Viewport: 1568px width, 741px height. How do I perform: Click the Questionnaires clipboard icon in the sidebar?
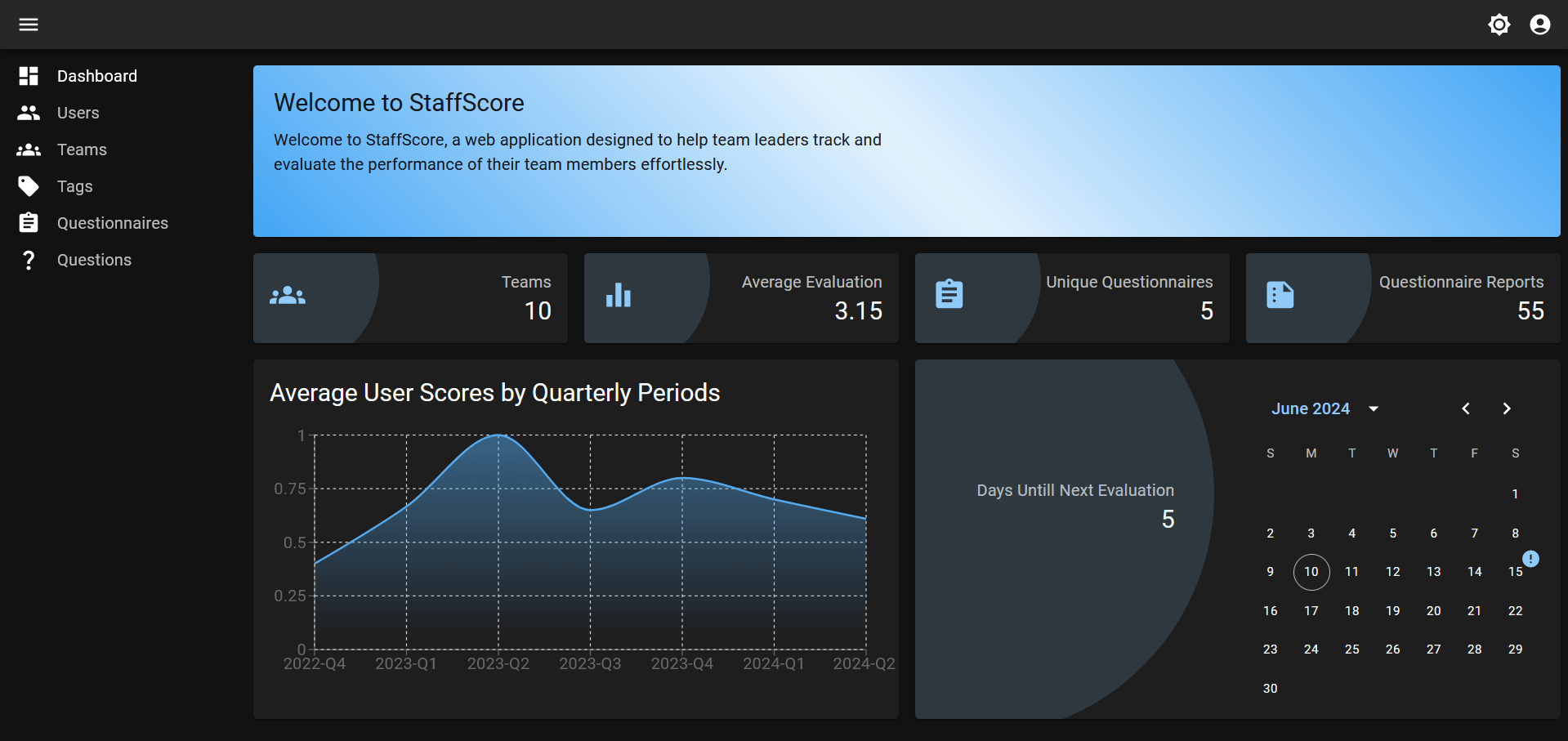(29, 223)
